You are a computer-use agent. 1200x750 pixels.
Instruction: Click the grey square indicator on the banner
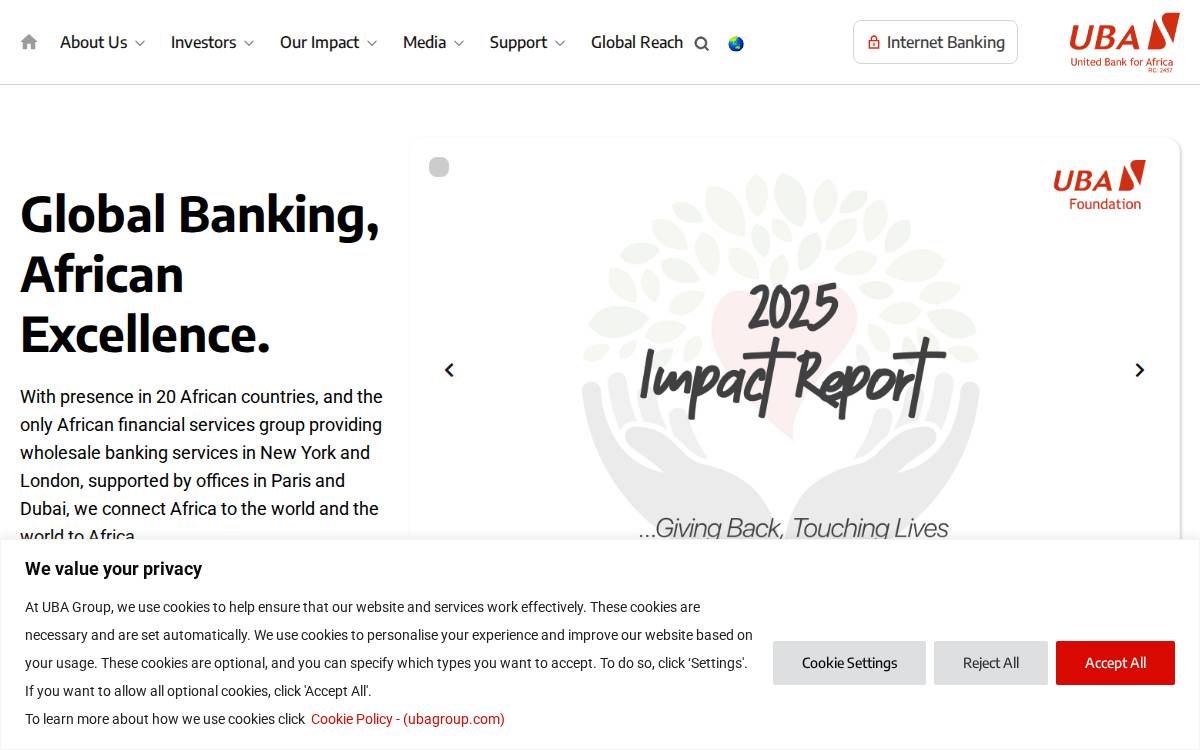coord(439,167)
